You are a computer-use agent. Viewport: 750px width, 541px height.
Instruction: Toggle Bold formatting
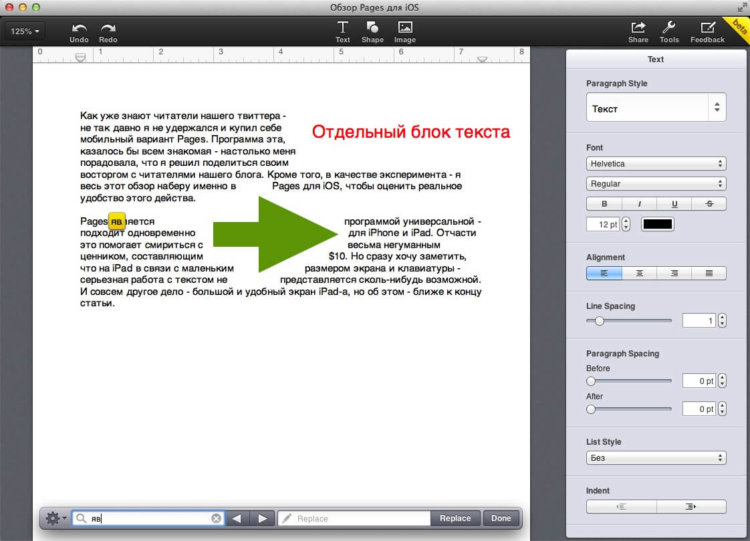(604, 204)
